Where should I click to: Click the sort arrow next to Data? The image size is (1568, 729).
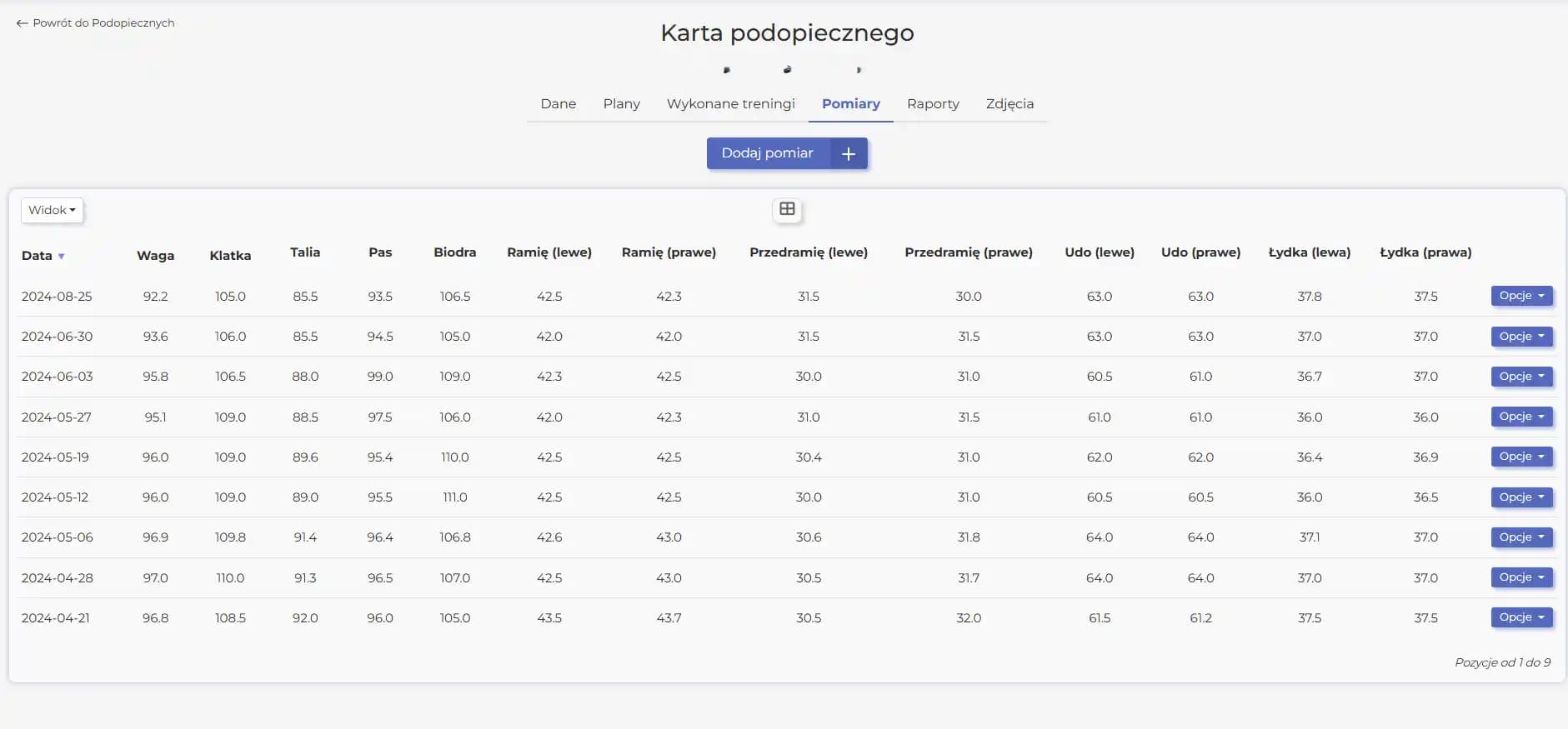(61, 257)
